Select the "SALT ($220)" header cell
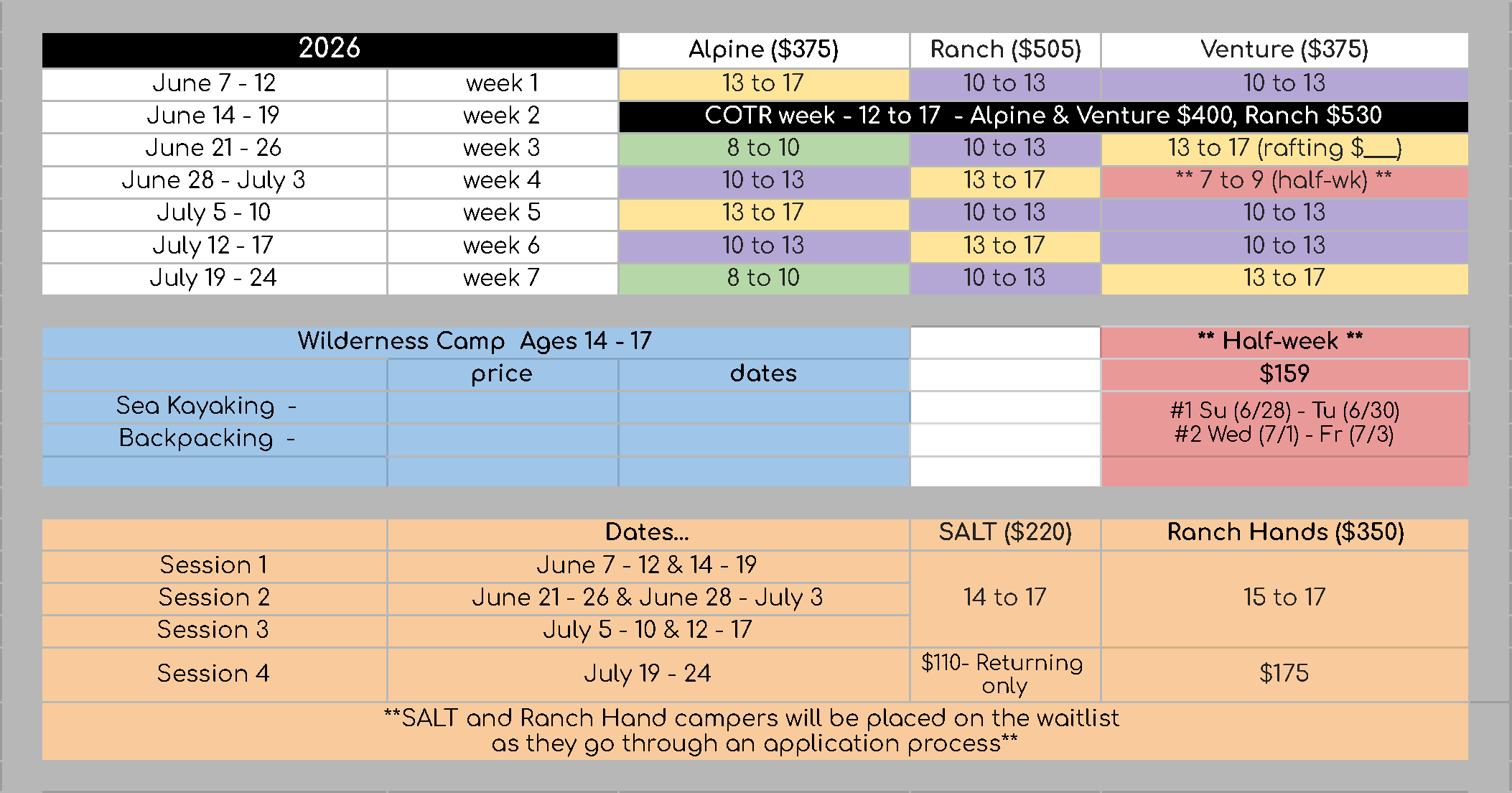 pyautogui.click(x=1005, y=532)
